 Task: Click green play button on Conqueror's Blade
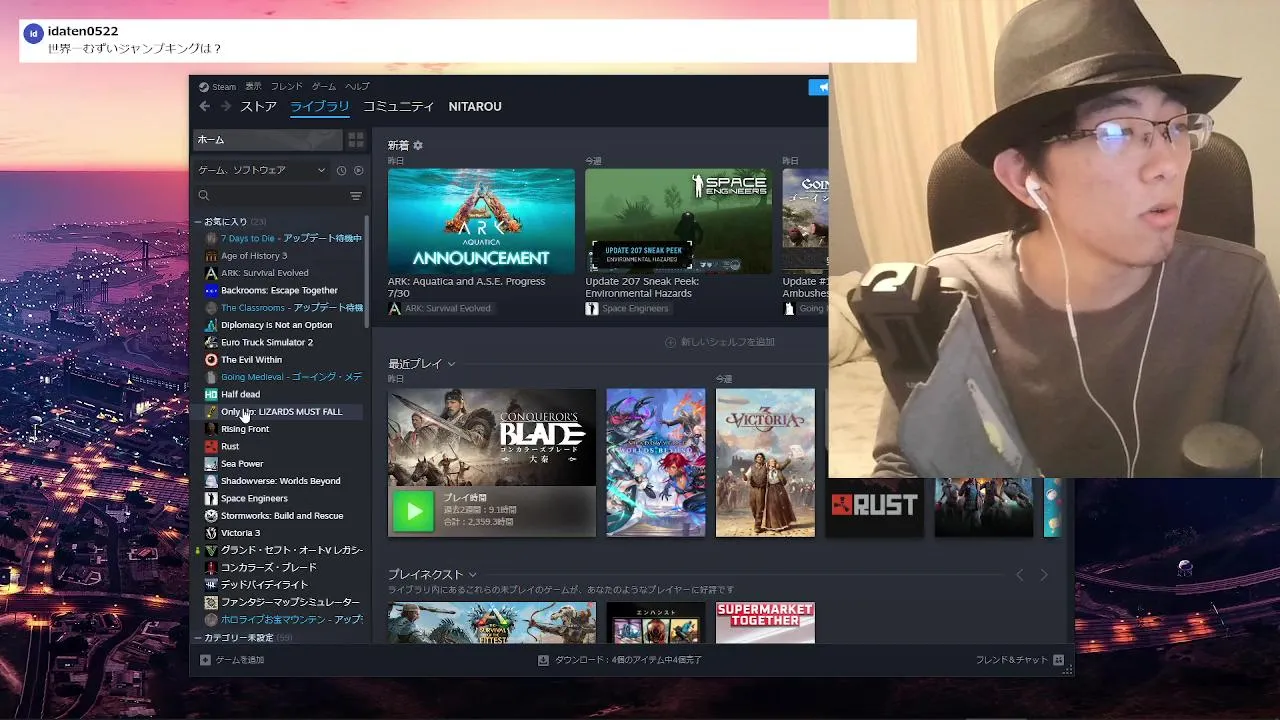tap(413, 512)
